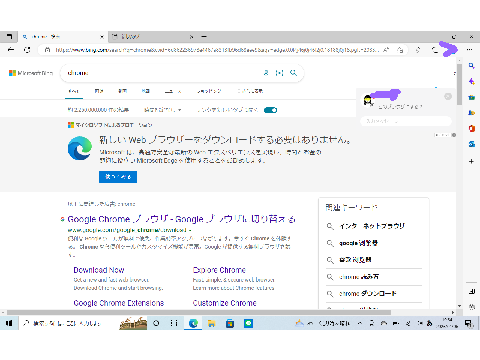Select the fourth Bing search category tab
The image size is (480, 360).
click(x=146, y=91)
